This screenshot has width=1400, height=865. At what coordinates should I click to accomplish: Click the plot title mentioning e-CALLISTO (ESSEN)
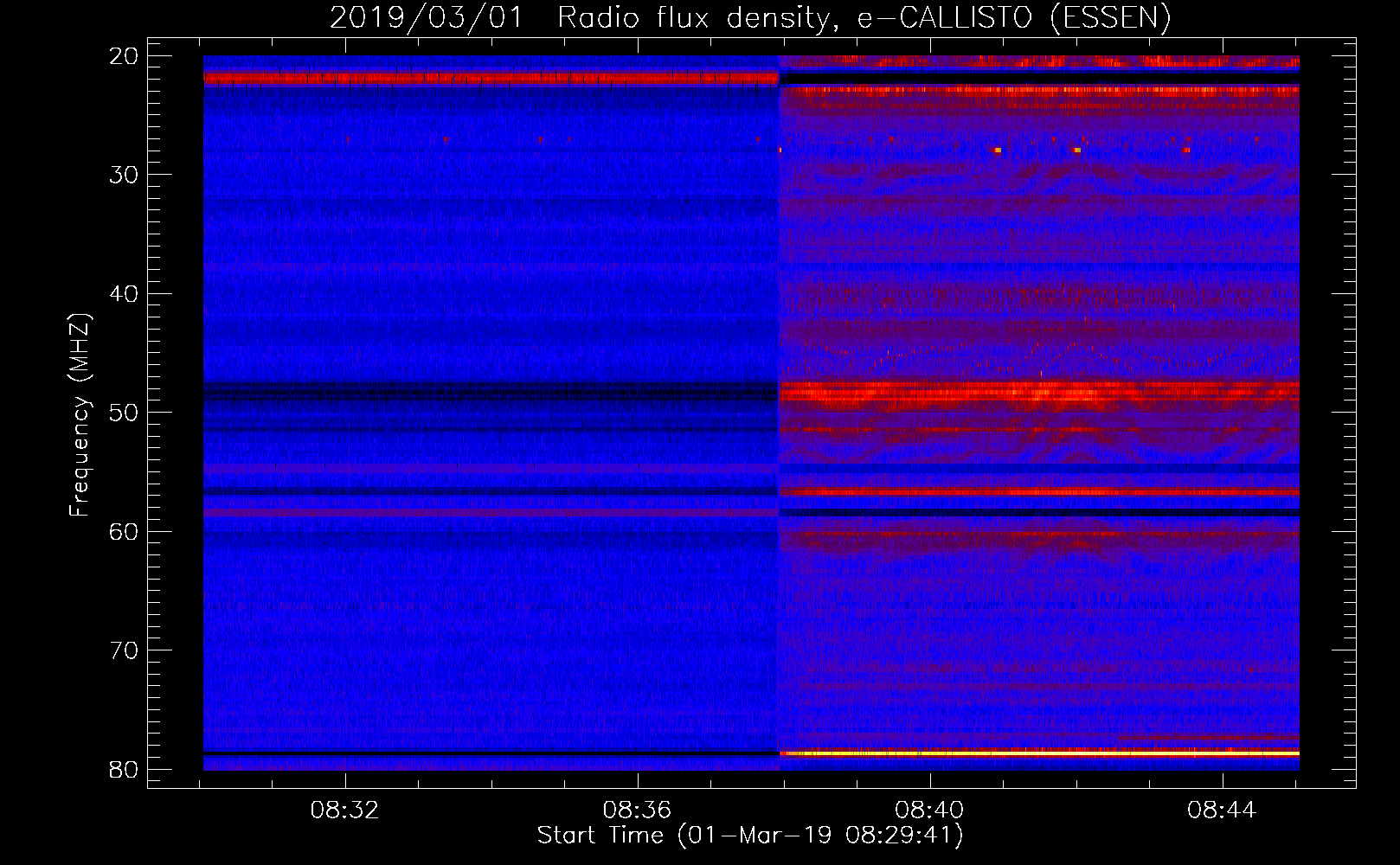tap(750, 17)
